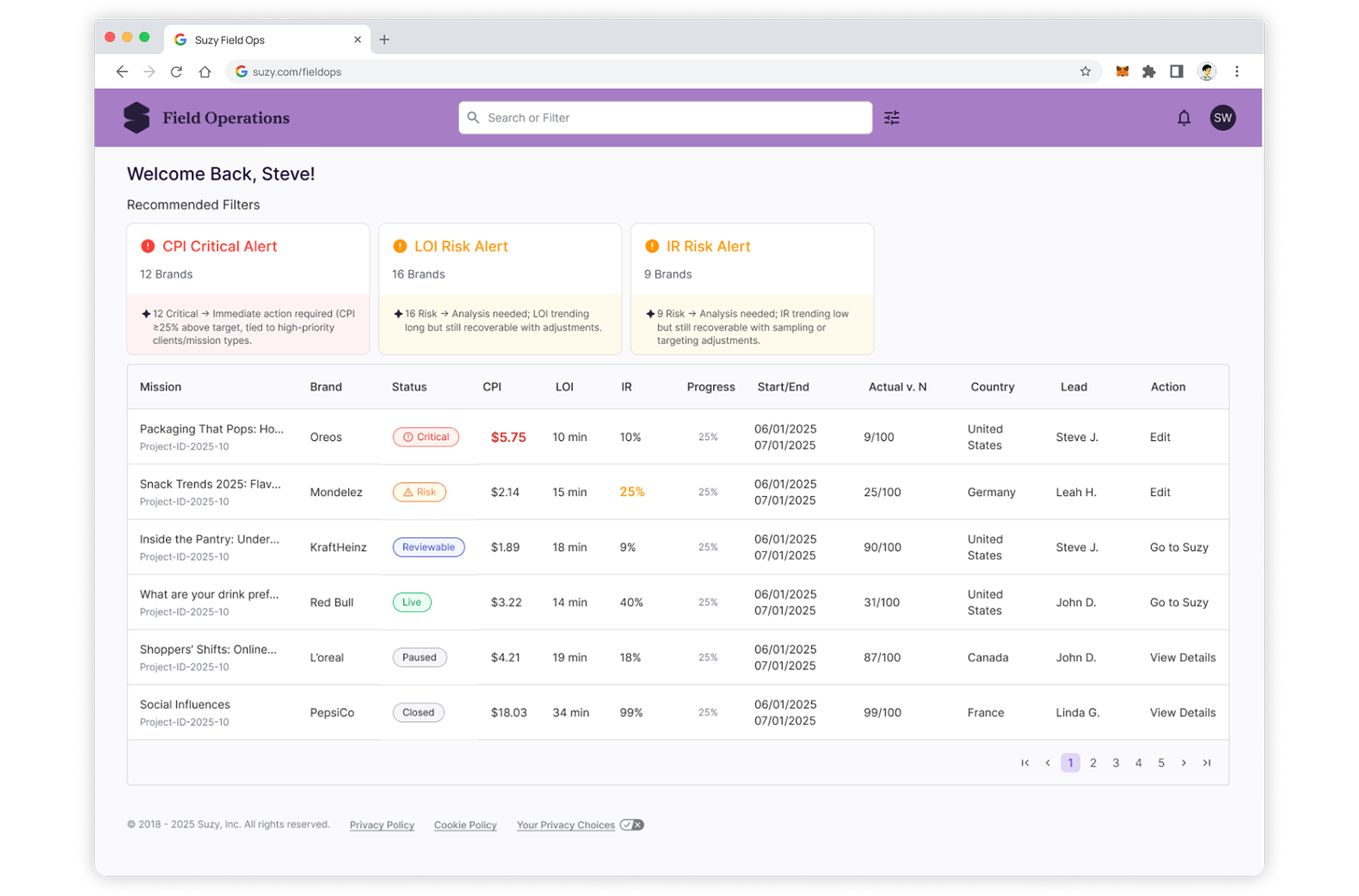Open the SW user avatar menu

point(1222,118)
